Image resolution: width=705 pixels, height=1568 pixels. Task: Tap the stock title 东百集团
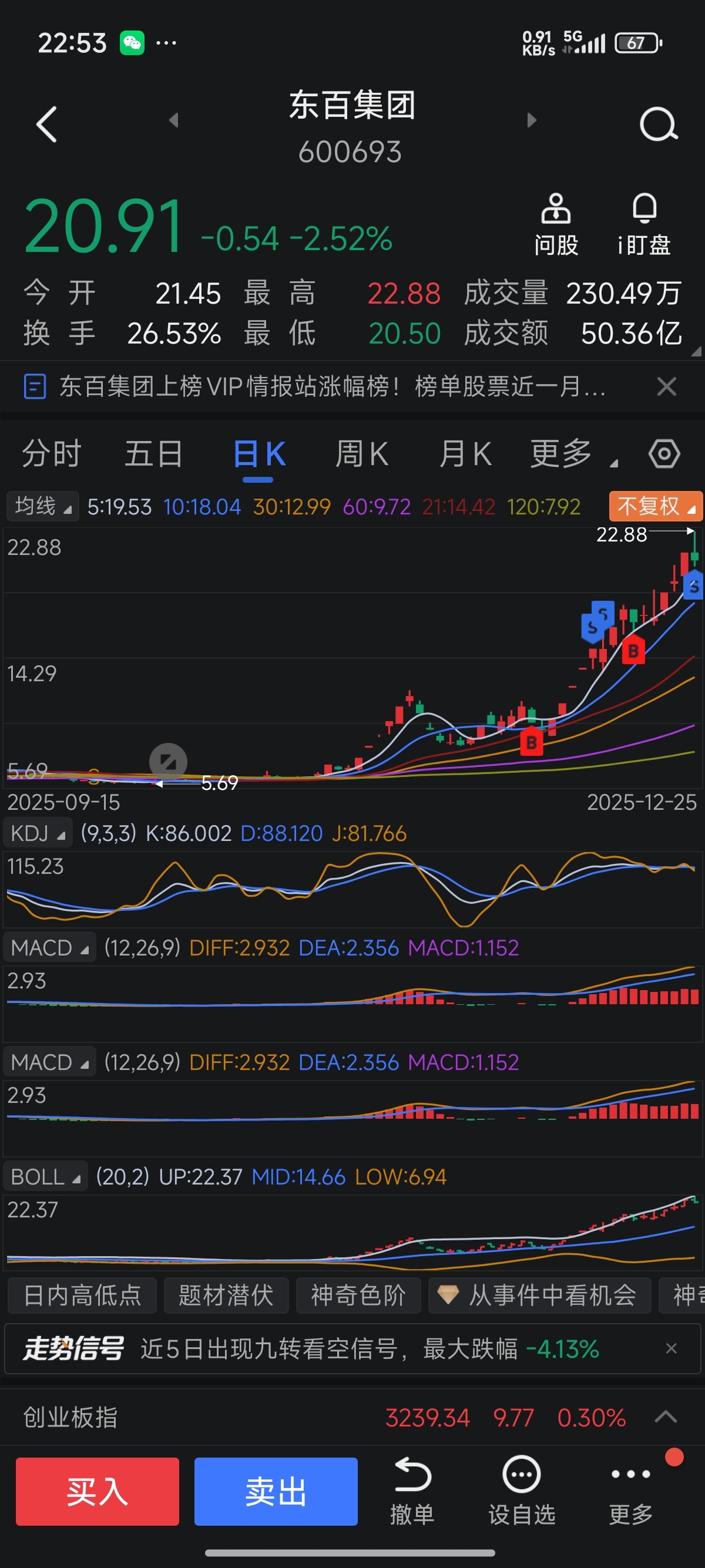(x=352, y=105)
